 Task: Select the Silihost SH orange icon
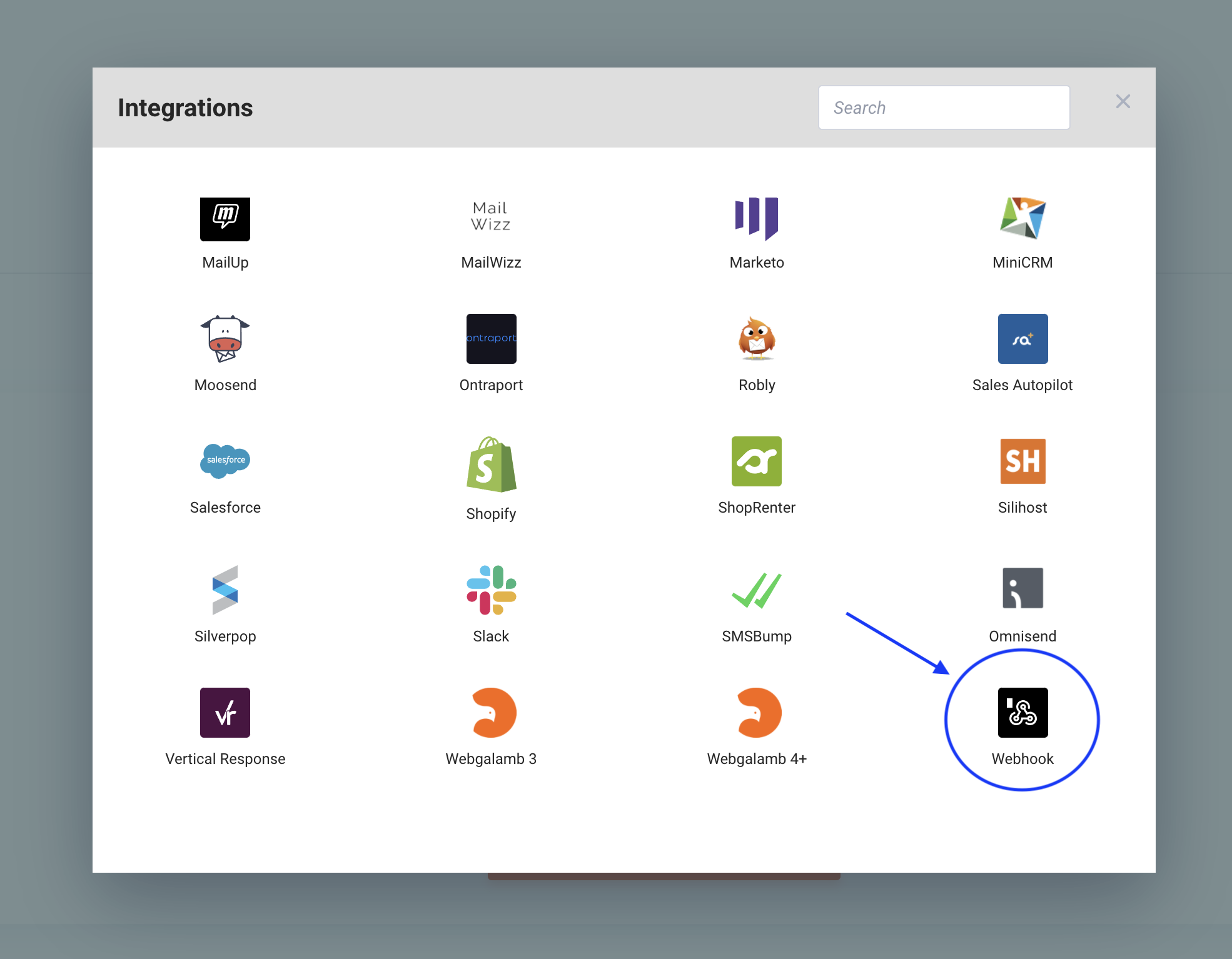pyautogui.click(x=1022, y=461)
